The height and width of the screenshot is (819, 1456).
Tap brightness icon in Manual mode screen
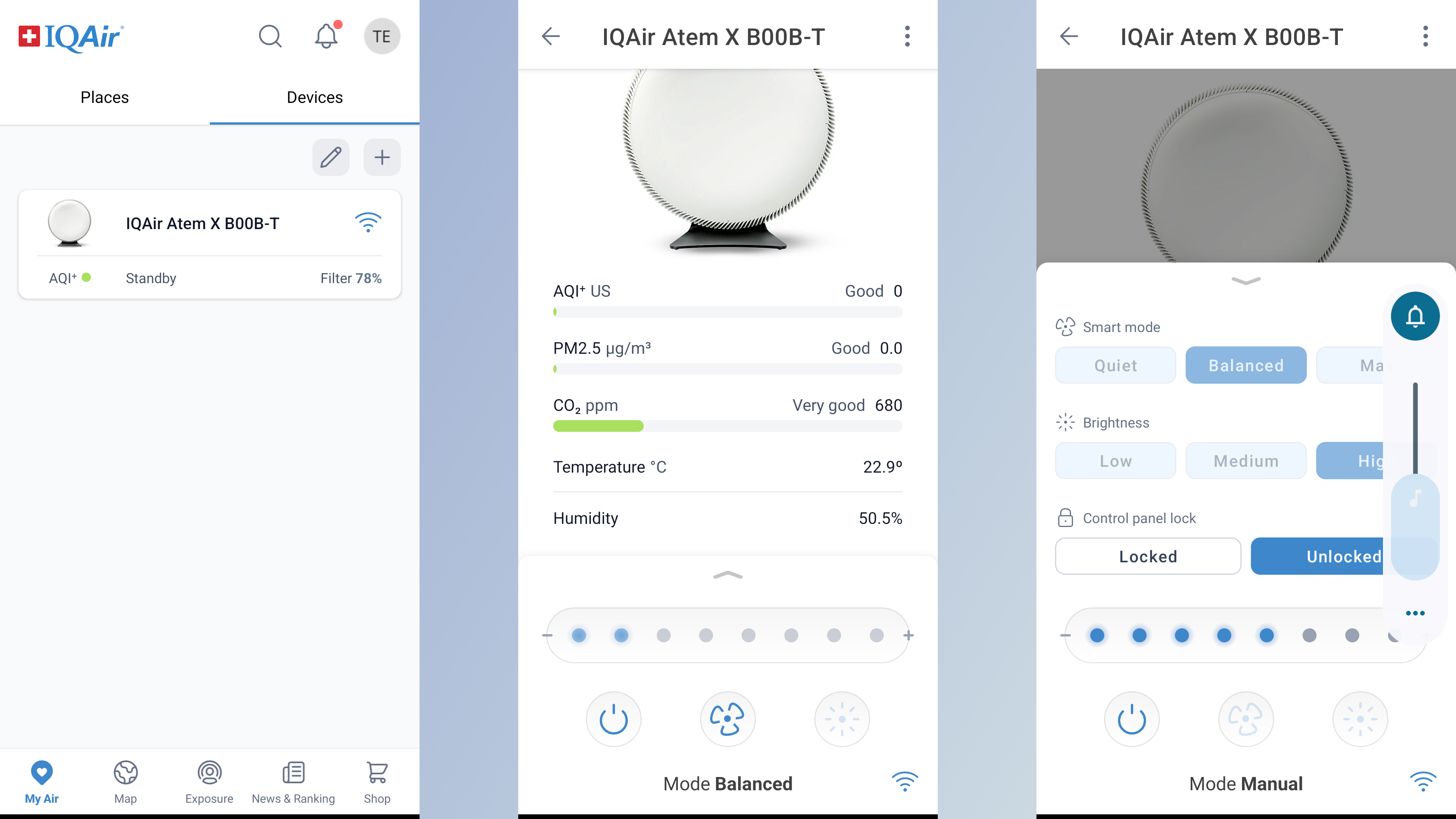click(x=1360, y=719)
